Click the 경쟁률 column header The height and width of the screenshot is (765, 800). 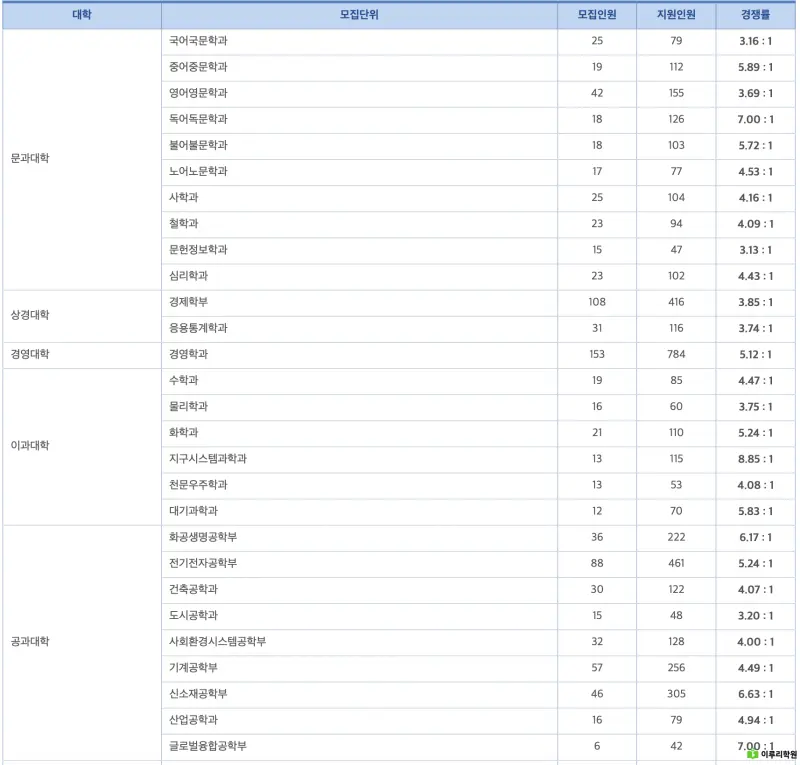click(x=756, y=15)
